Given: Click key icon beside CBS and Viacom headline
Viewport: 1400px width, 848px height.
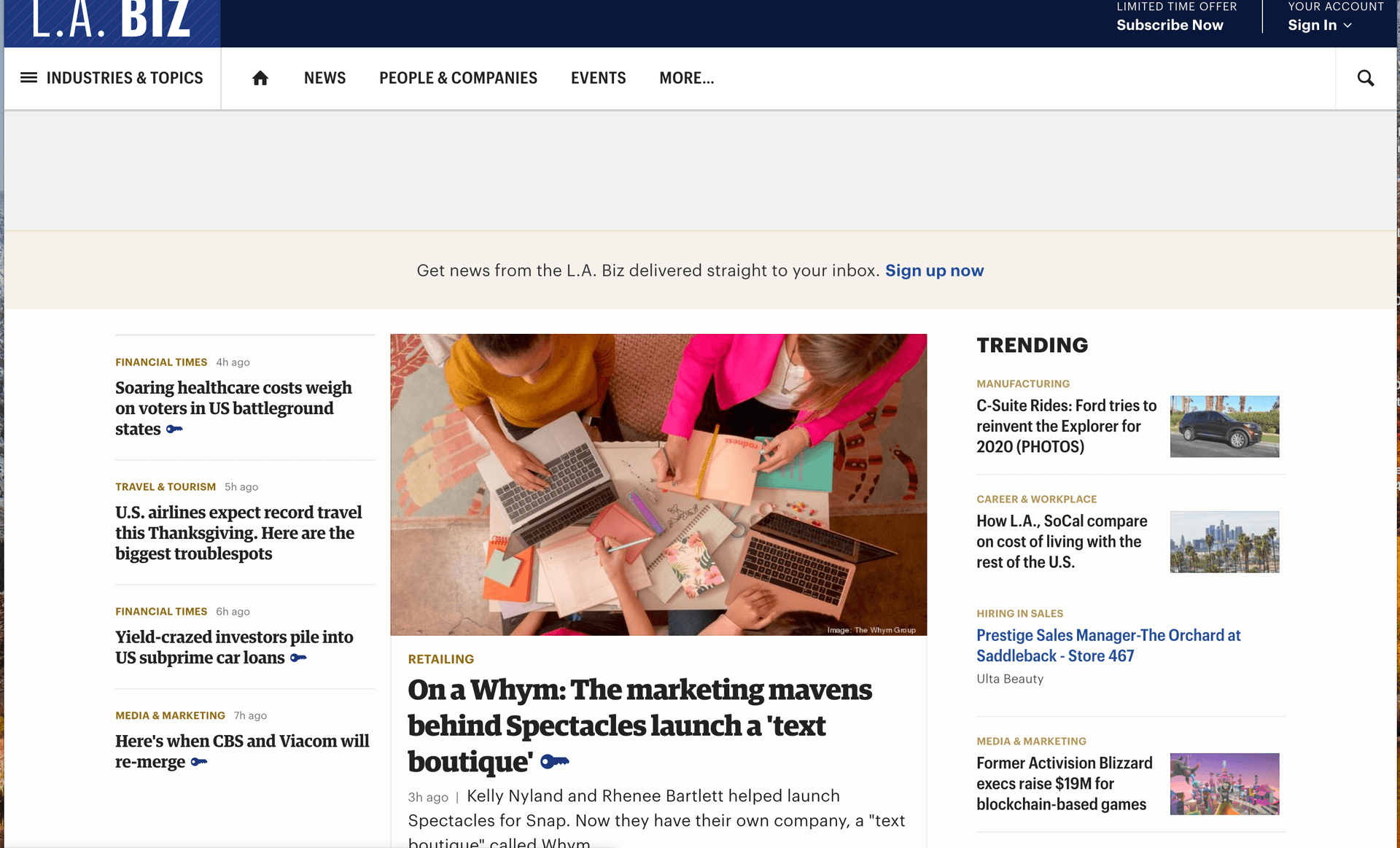Looking at the screenshot, I should (199, 762).
